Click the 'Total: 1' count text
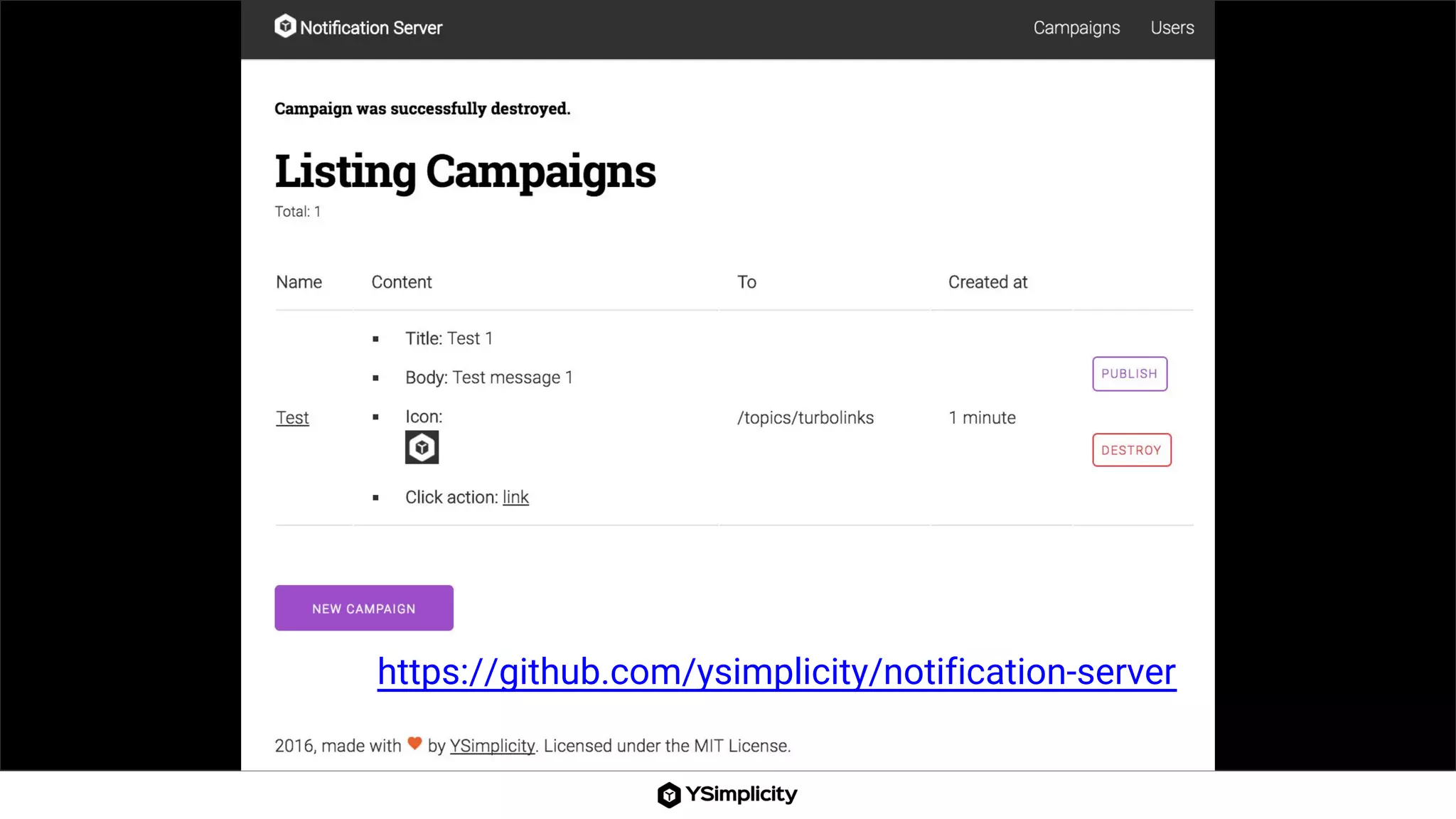 [x=298, y=211]
